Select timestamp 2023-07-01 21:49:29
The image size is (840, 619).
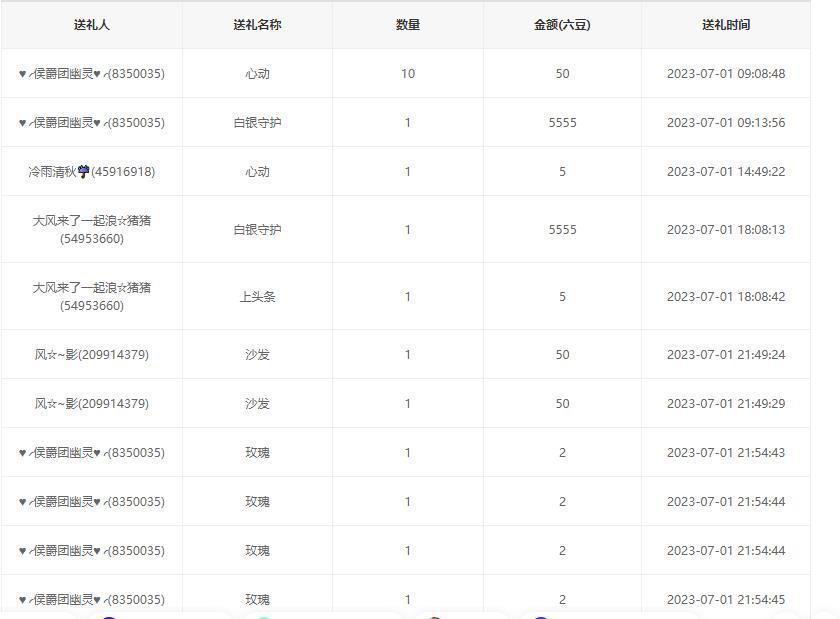click(x=726, y=404)
